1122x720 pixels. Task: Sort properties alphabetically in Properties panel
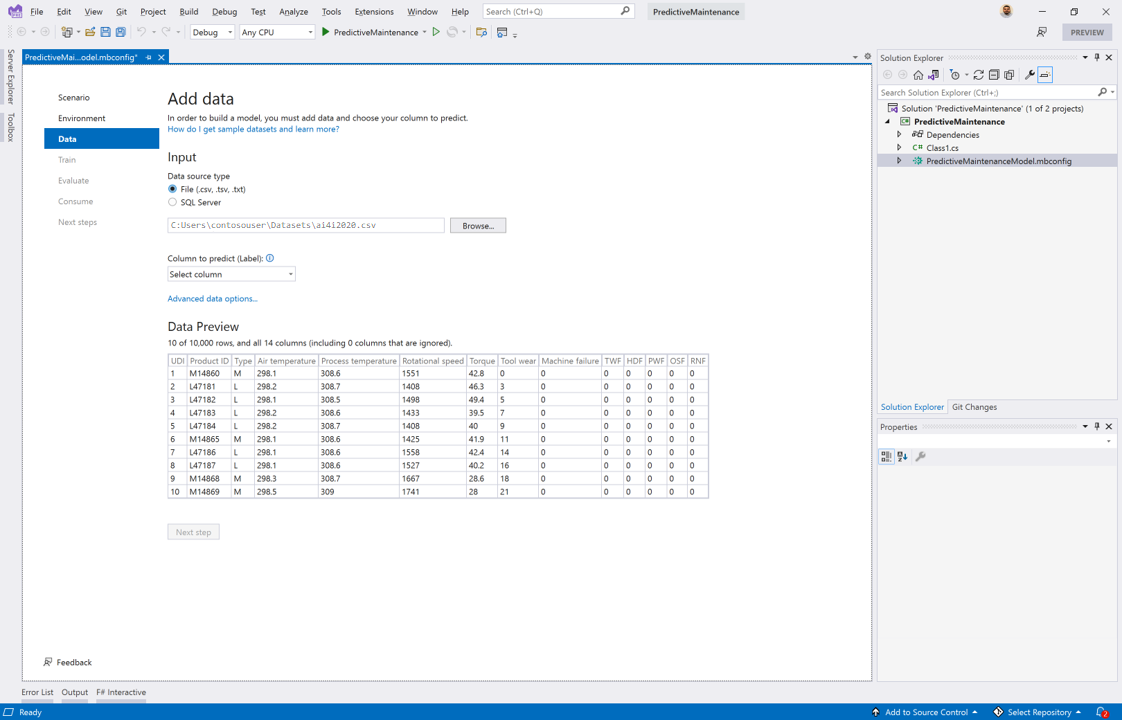(x=903, y=456)
